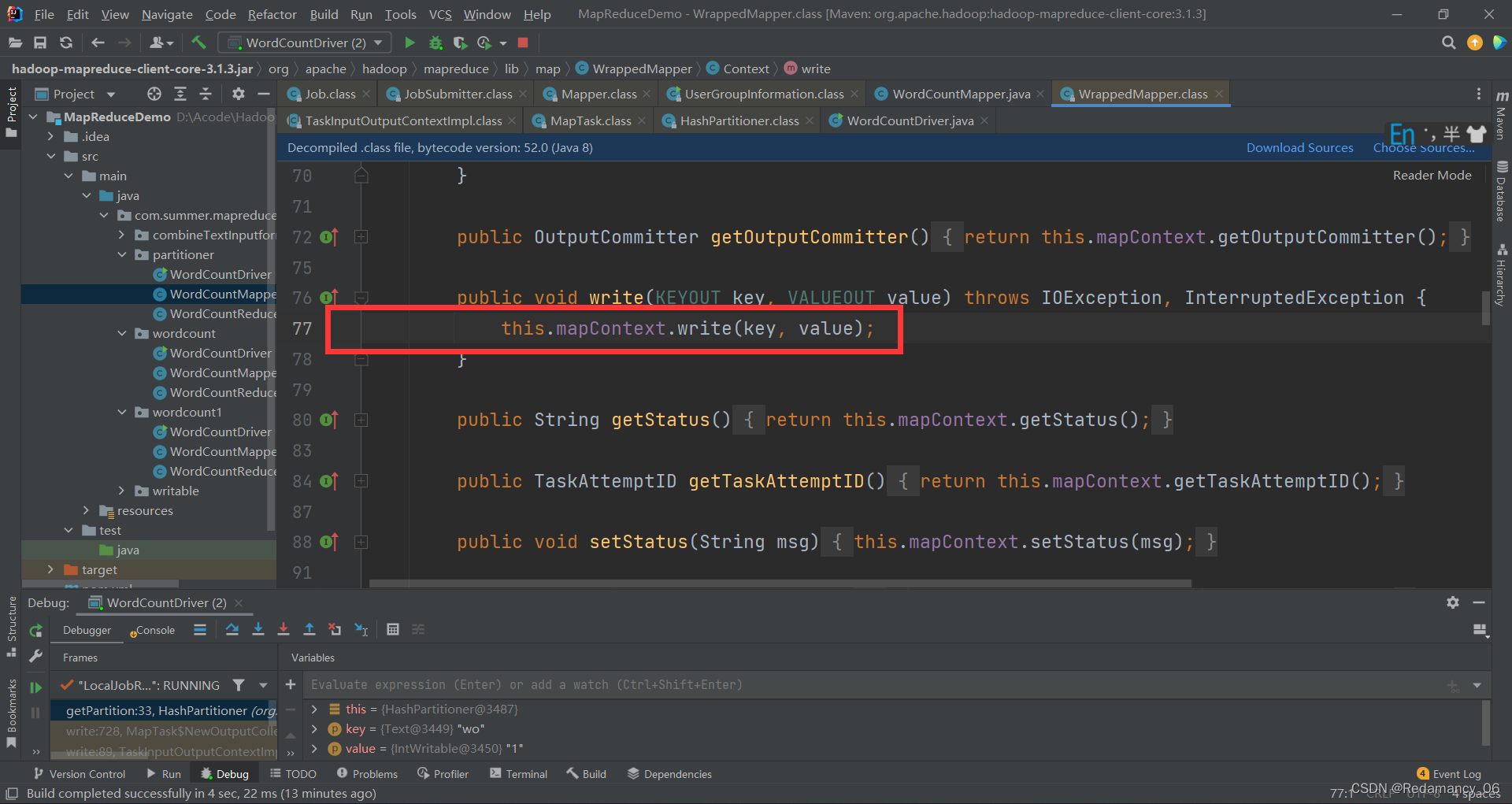Viewport: 1512px width, 804px height.
Task: Expand line 72 folded code
Action: (361, 236)
